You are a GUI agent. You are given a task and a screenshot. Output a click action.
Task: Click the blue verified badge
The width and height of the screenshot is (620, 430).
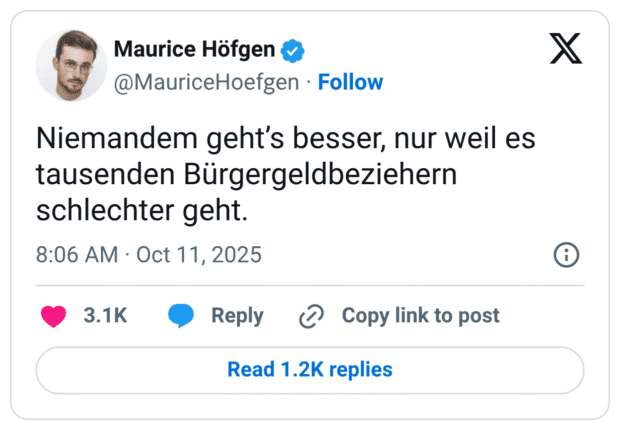pos(292,49)
